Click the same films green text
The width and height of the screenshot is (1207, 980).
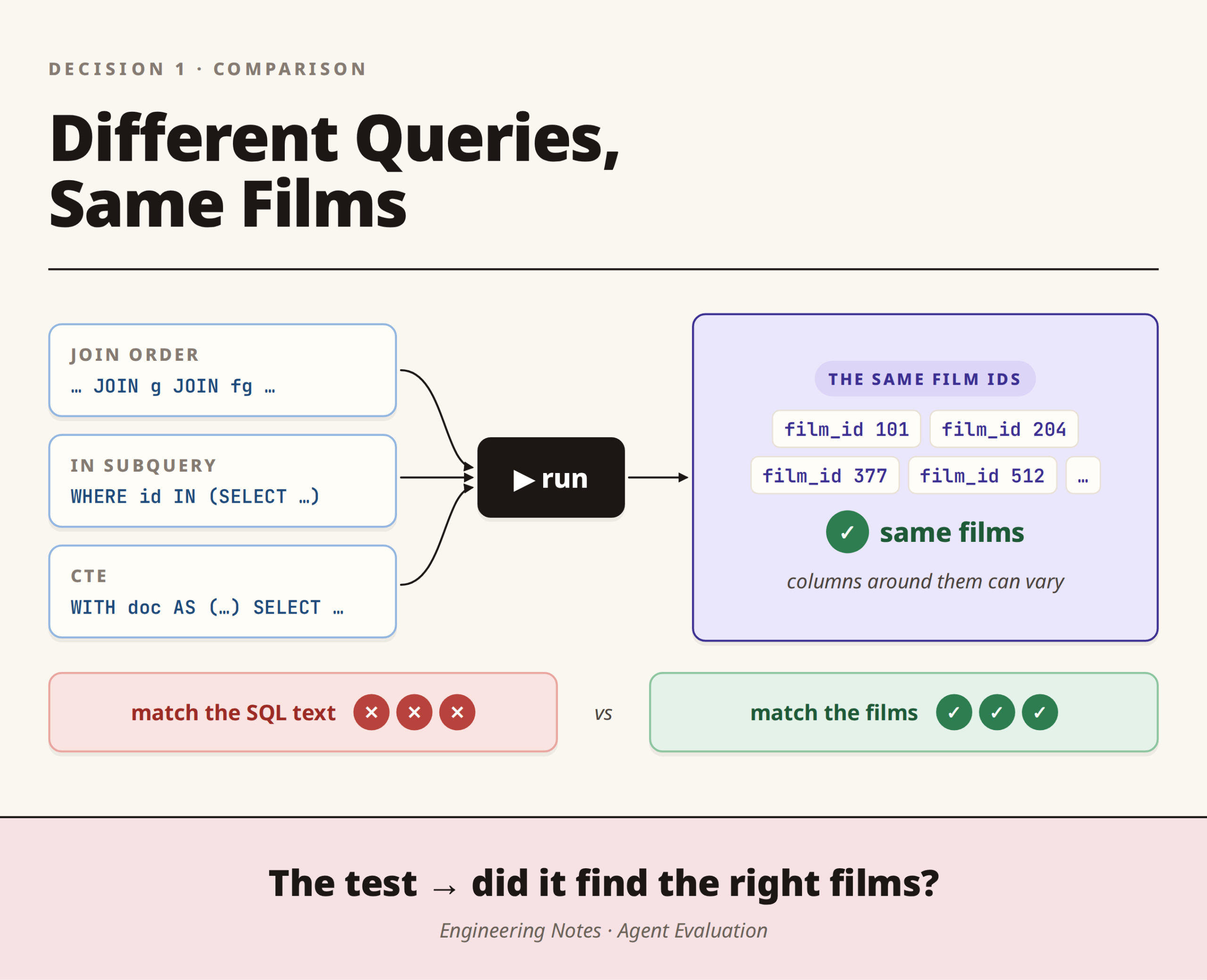952,532
